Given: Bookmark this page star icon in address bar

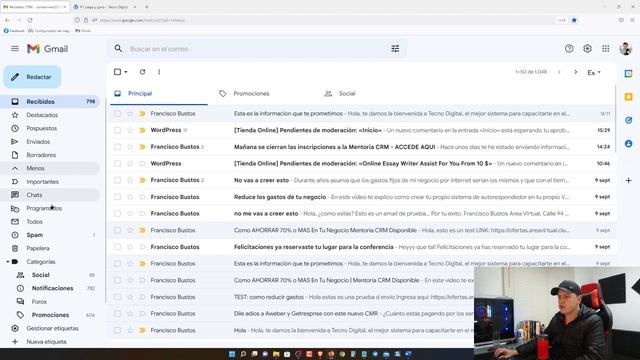Looking at the screenshot, I should click(574, 20).
